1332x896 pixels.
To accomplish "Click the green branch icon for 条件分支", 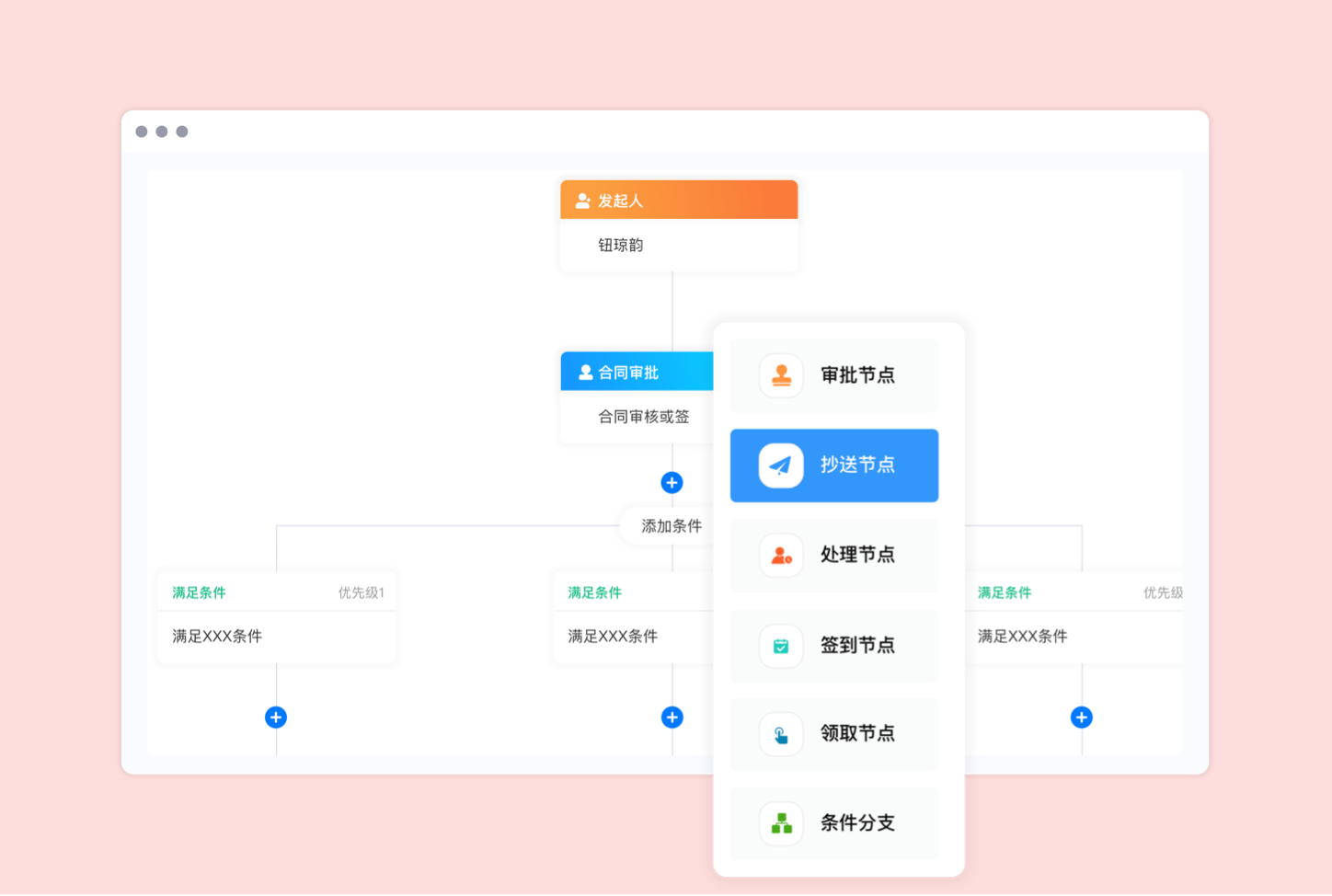I will 781,823.
